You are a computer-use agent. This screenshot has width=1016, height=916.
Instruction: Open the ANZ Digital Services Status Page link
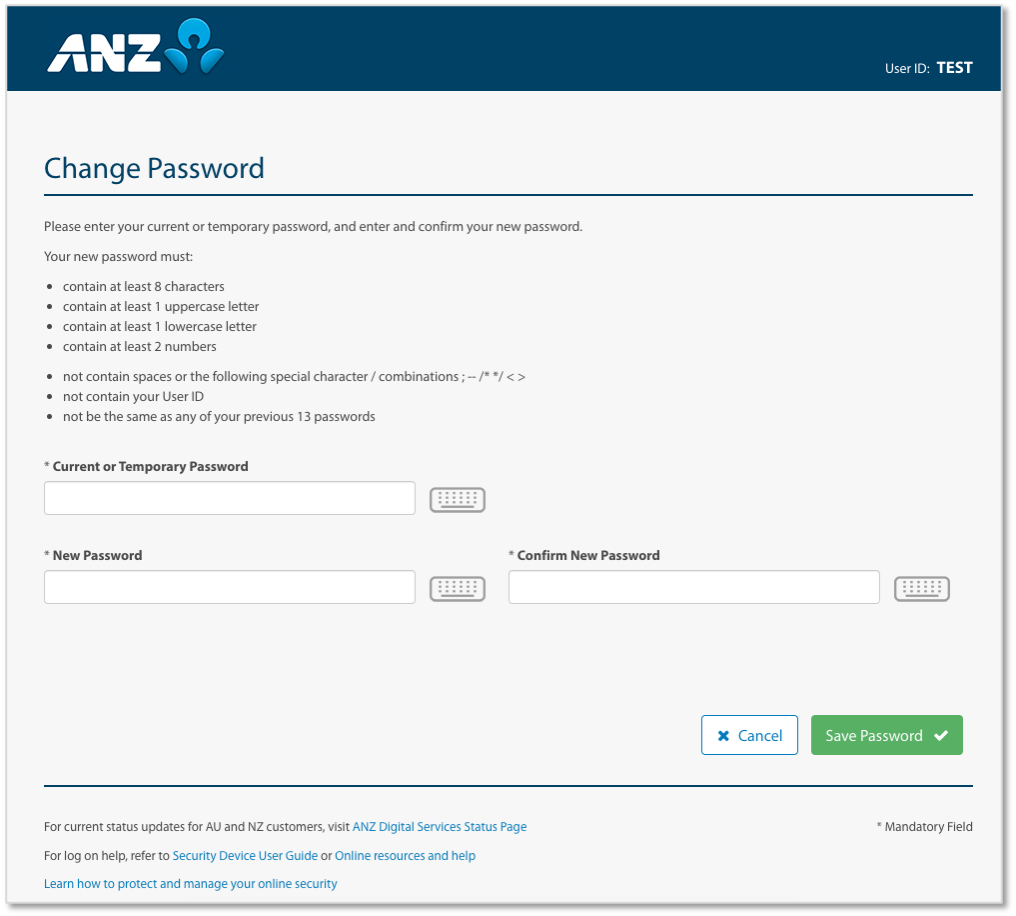439,826
